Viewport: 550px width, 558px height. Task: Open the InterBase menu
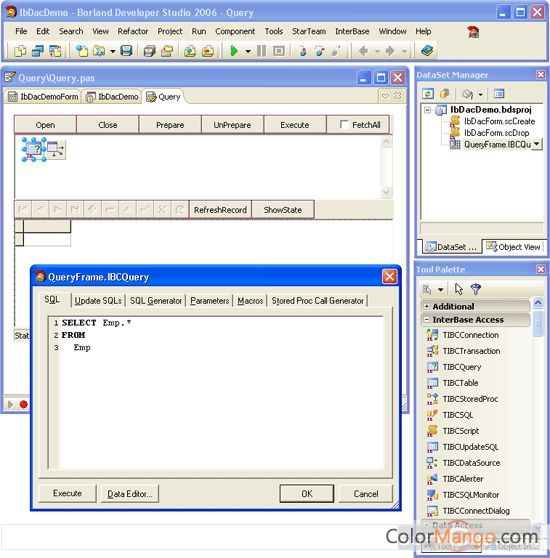coord(352,31)
